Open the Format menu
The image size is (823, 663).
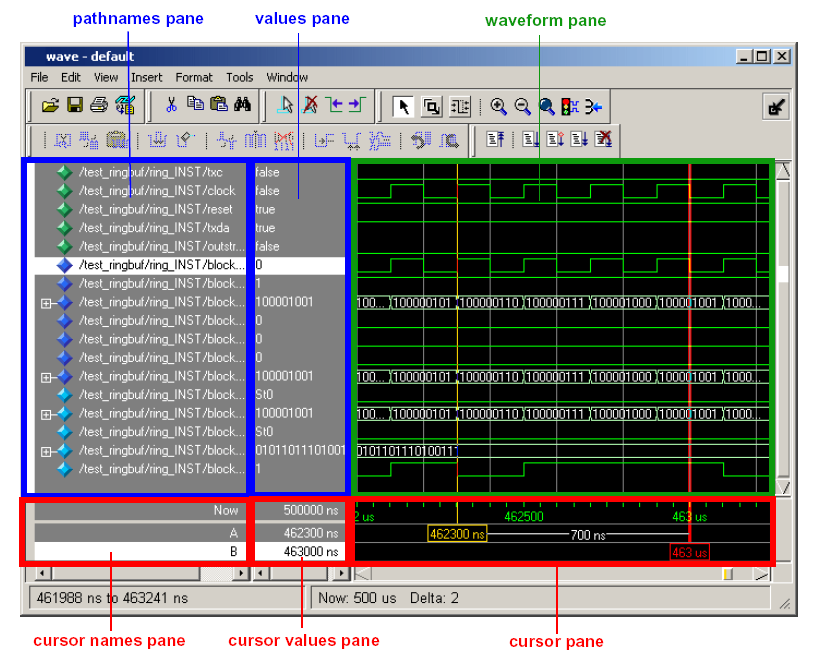[x=194, y=77]
